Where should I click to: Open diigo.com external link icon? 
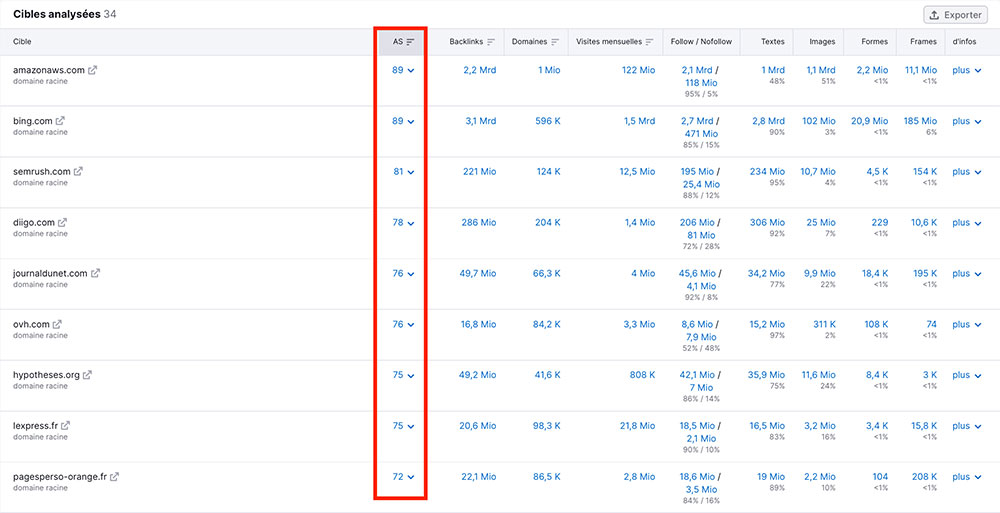point(62,223)
